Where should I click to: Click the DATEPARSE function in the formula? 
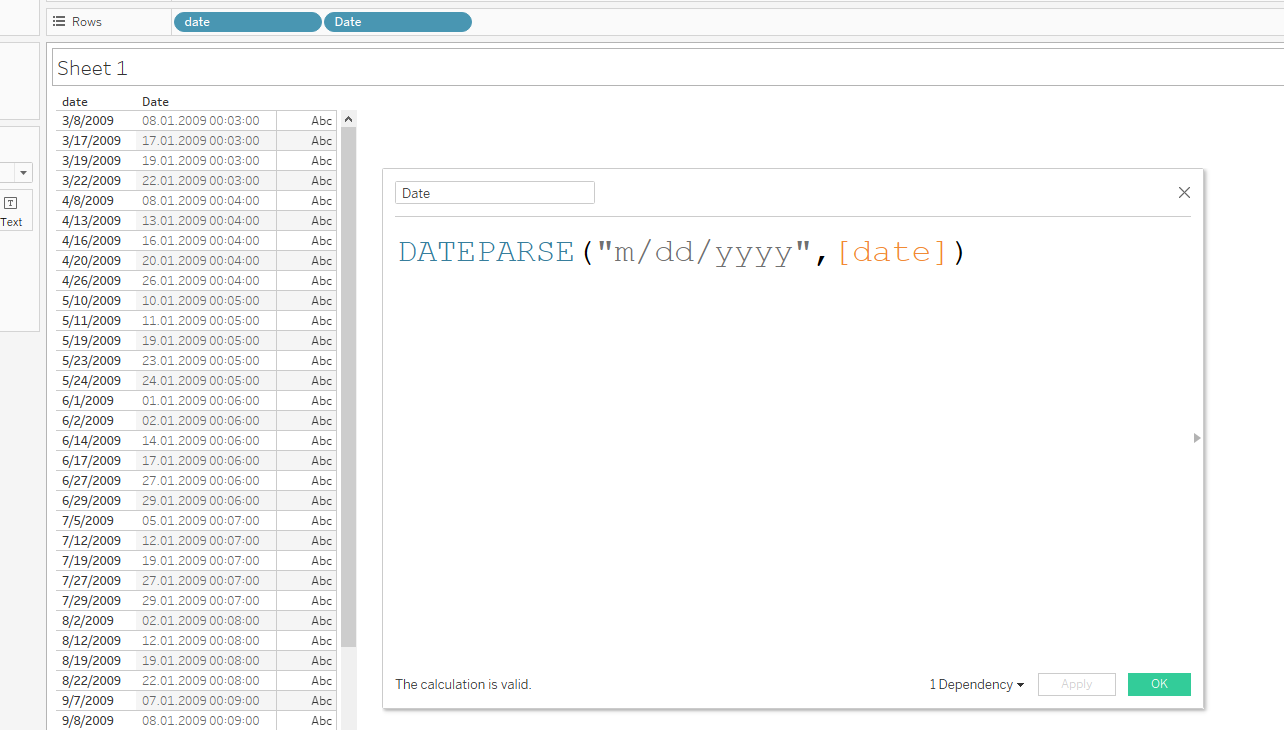[486, 252]
